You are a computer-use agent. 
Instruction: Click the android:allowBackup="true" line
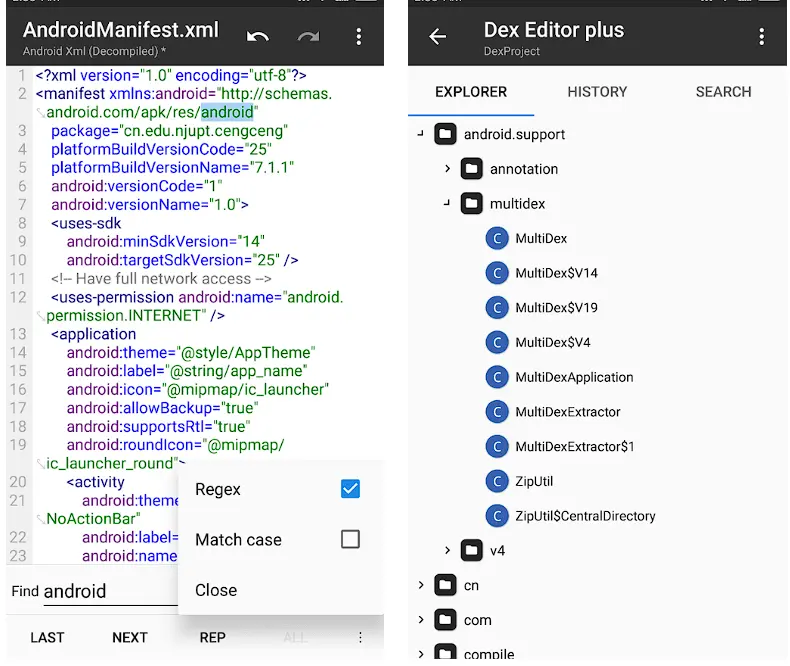tap(162, 408)
